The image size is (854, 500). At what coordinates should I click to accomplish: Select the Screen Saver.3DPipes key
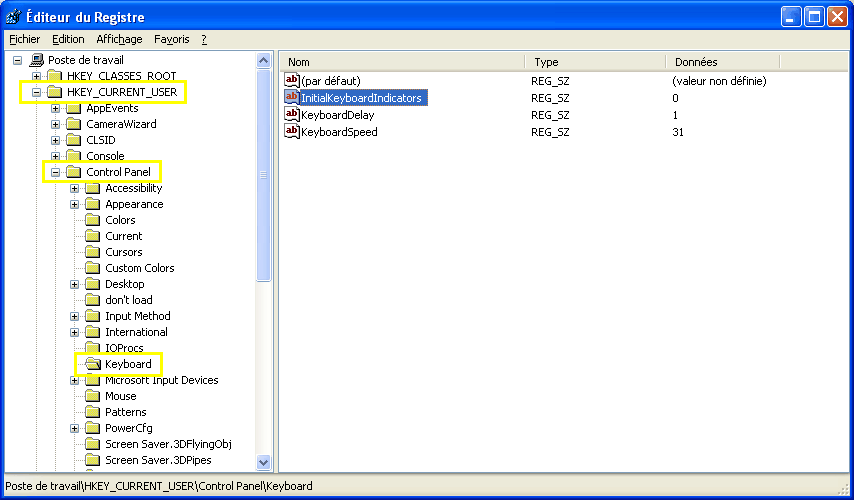tap(158, 460)
